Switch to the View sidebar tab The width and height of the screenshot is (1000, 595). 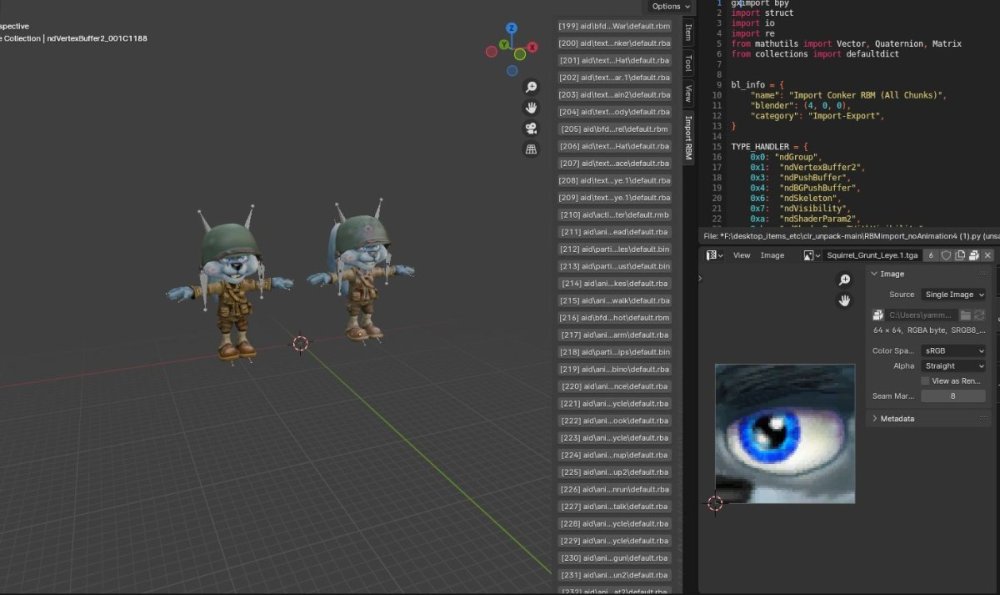coord(688,93)
